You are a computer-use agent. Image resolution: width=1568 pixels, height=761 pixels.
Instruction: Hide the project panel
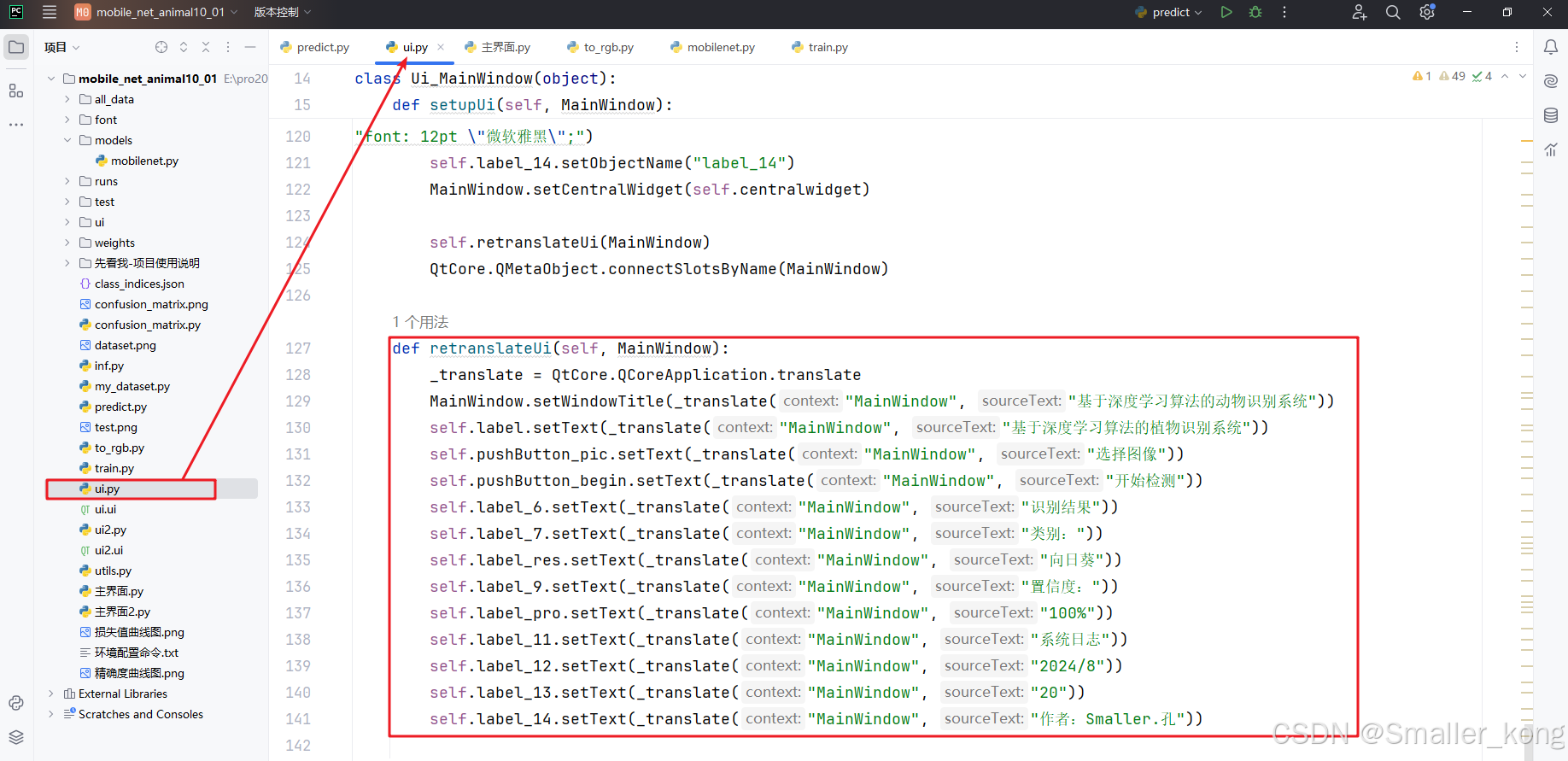tap(250, 47)
